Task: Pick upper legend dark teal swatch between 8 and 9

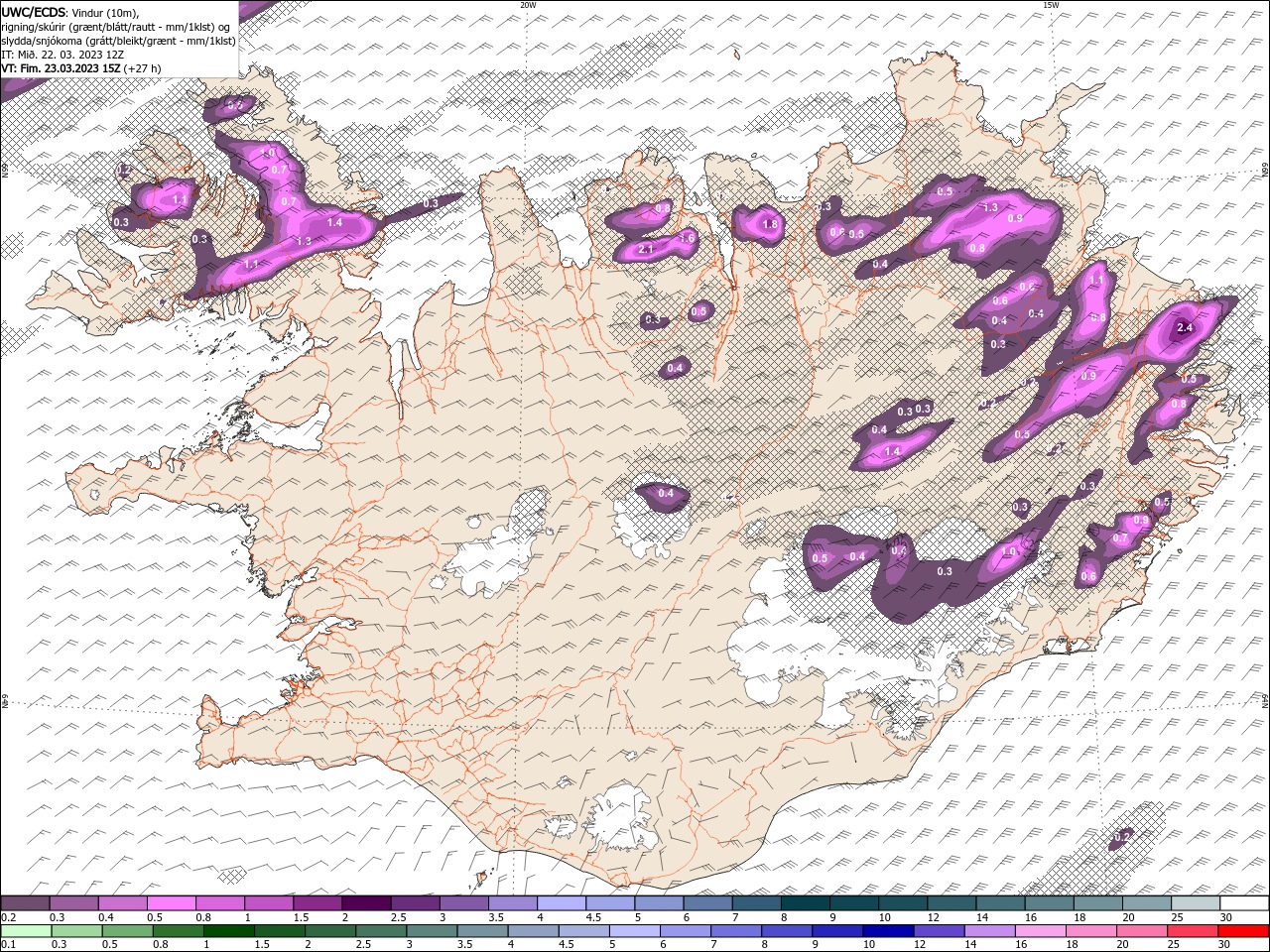Action: tap(804, 902)
